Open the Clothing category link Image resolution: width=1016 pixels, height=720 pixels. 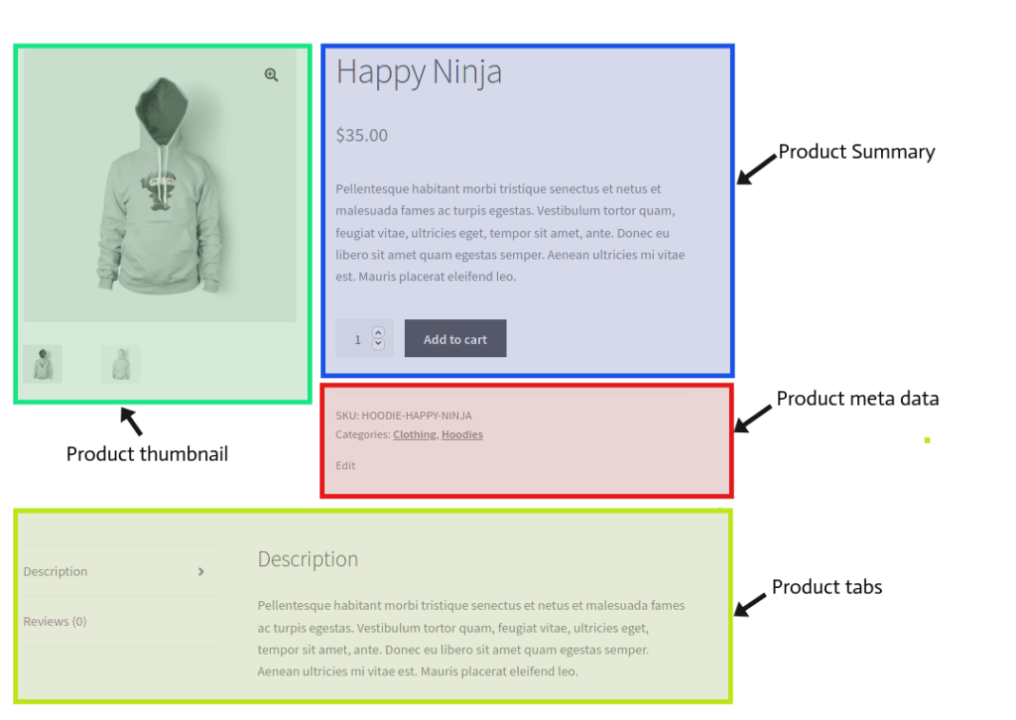pyautogui.click(x=414, y=435)
